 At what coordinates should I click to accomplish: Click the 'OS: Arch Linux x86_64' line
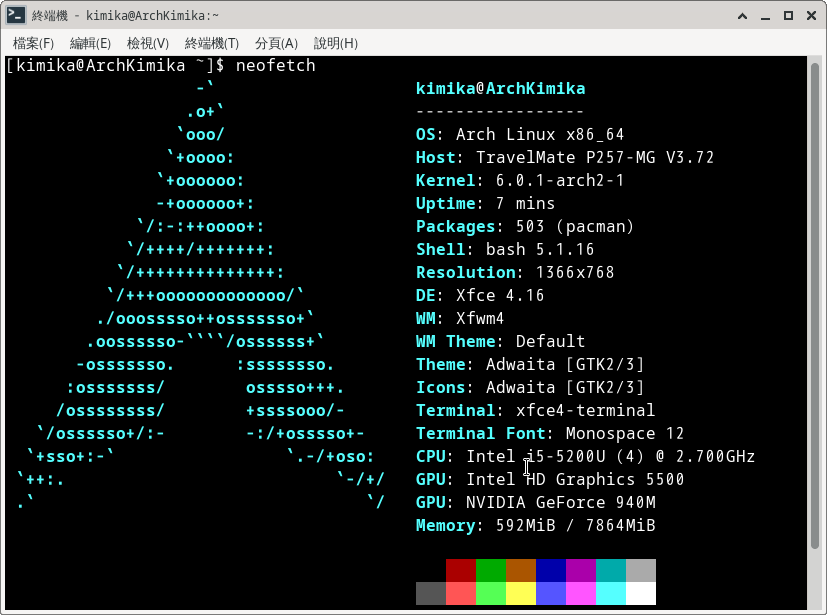520,134
